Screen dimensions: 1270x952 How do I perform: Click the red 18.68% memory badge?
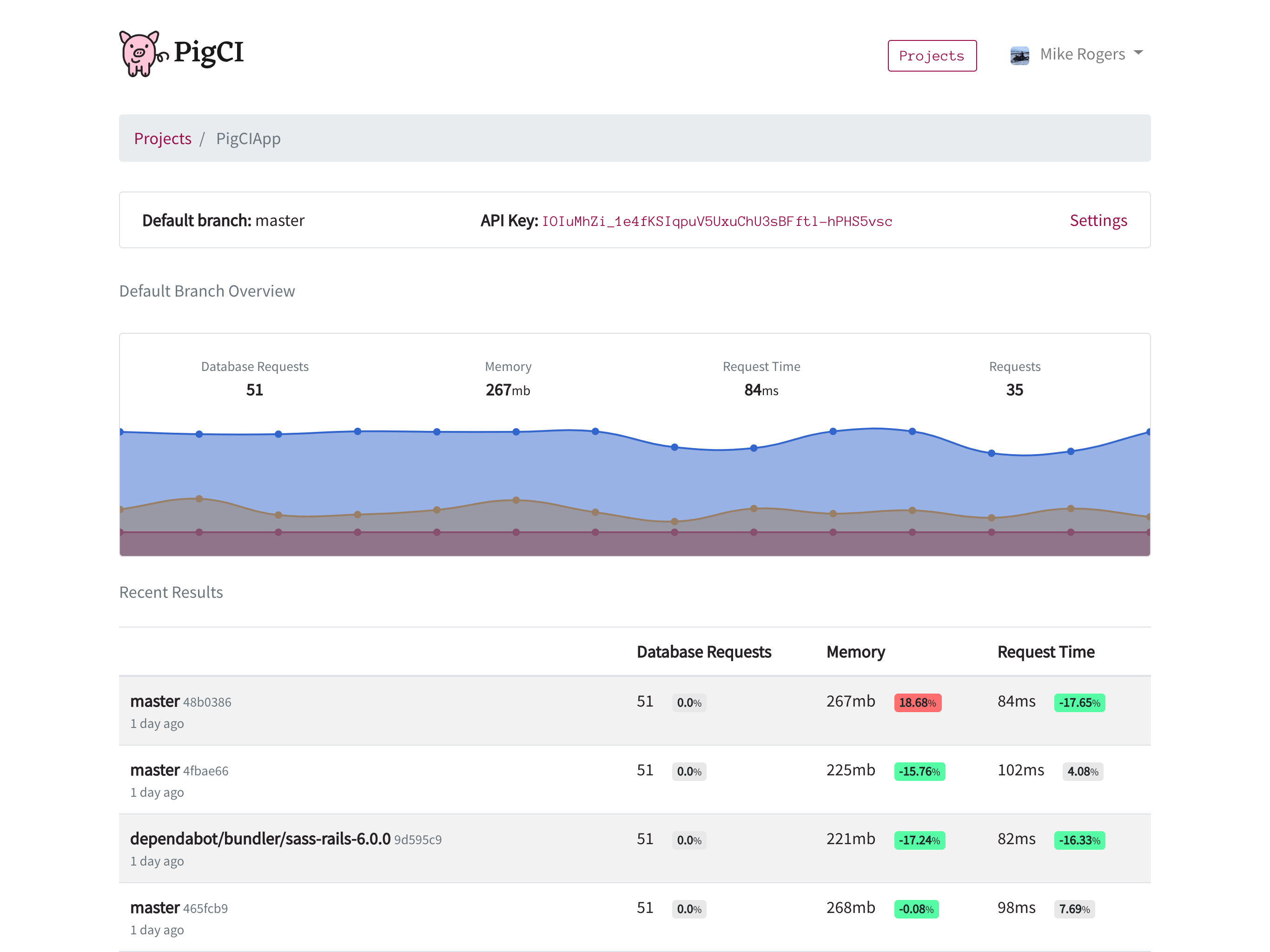click(x=917, y=702)
